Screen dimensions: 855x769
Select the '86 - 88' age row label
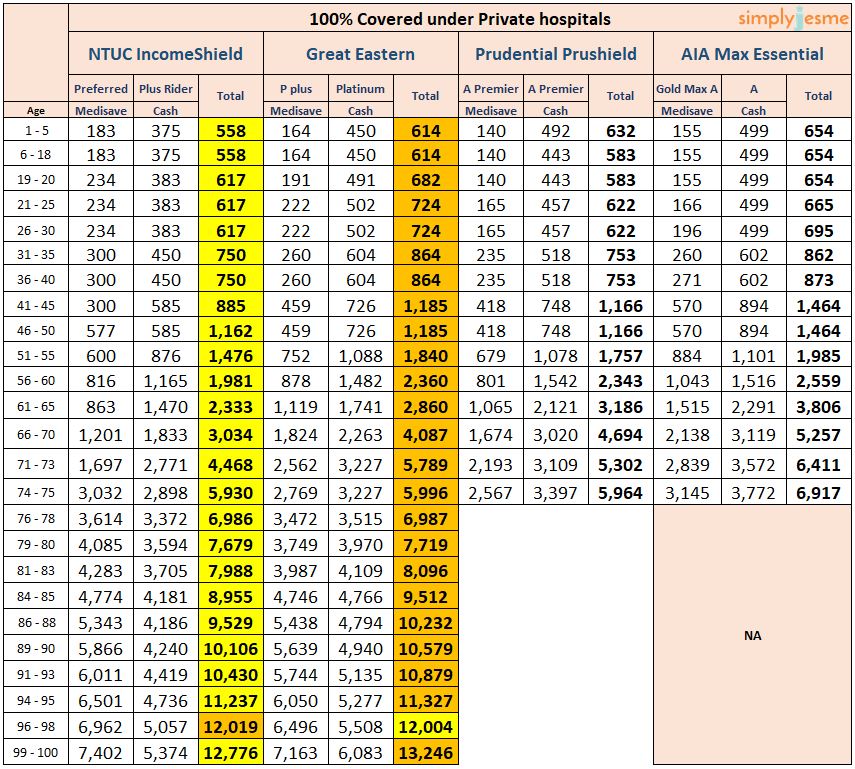coord(36,622)
